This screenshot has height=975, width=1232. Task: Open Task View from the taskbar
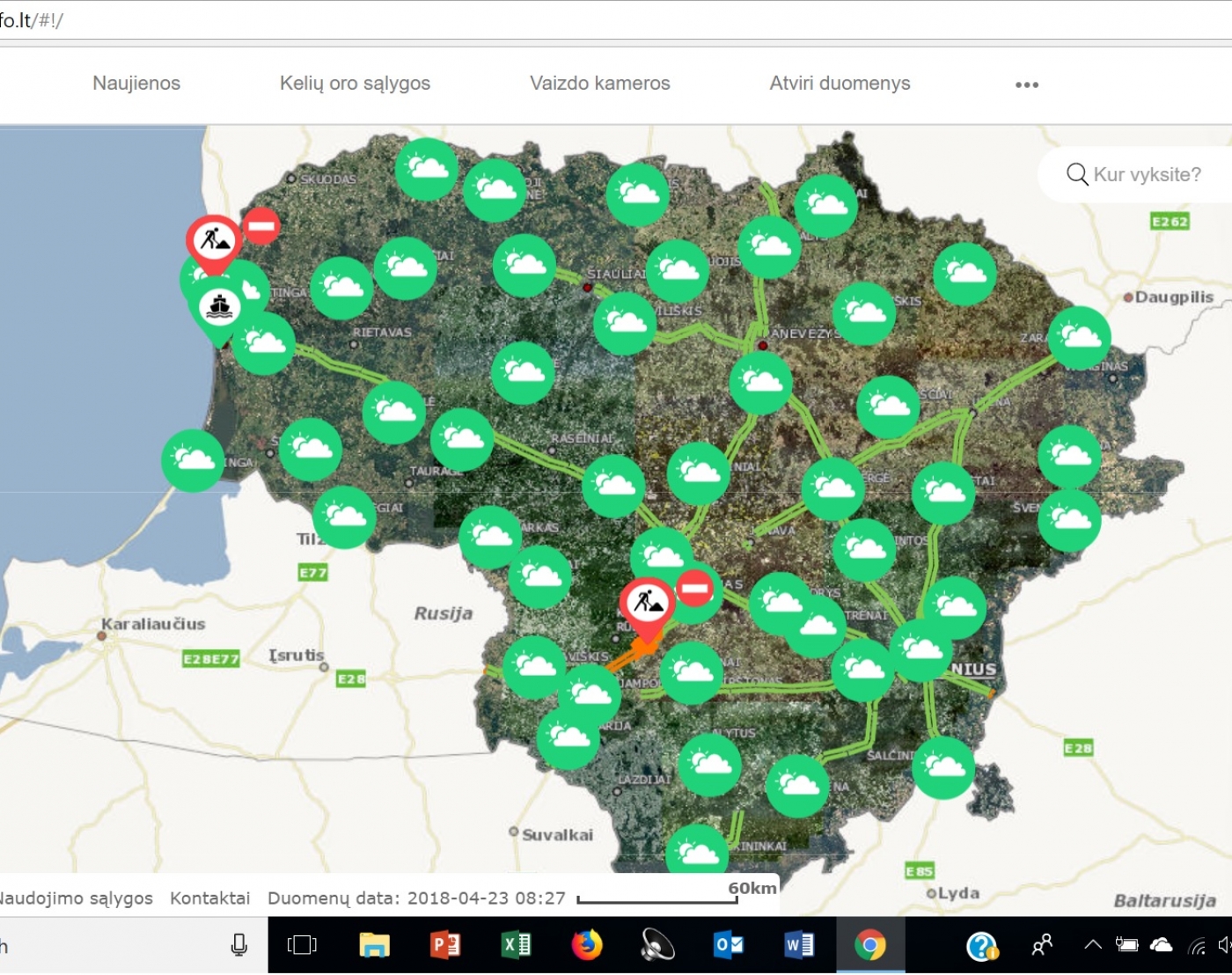click(x=302, y=946)
